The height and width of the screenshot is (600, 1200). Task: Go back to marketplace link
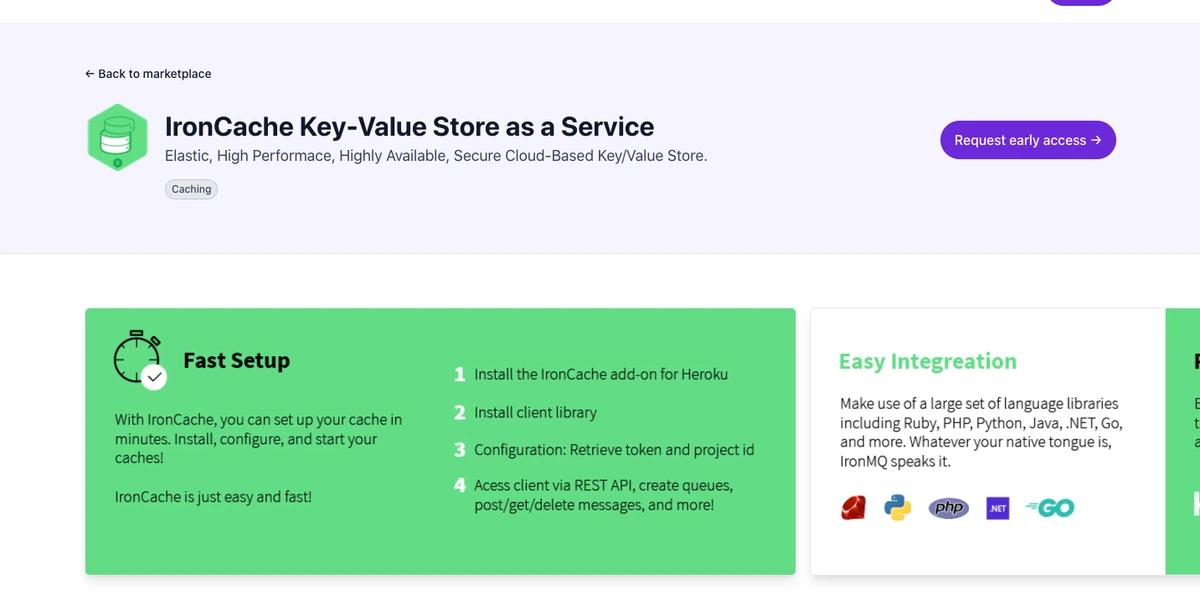click(148, 74)
